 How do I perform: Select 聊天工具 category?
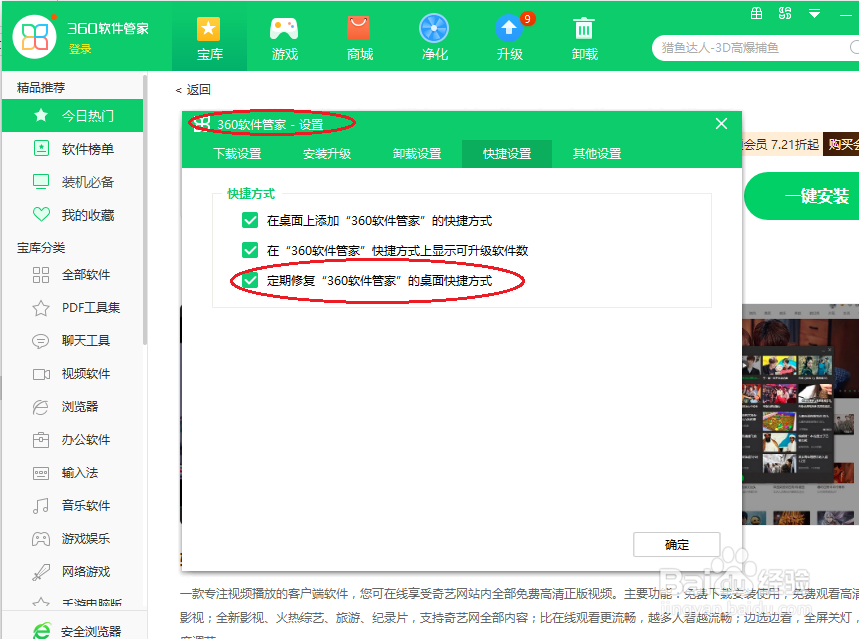coord(72,340)
